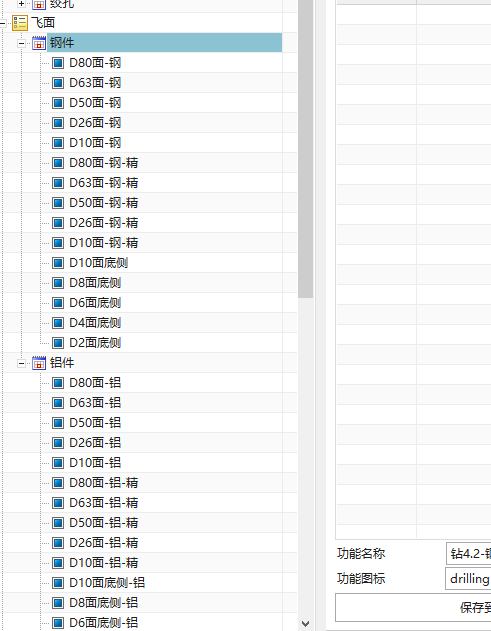Collapse the 钢件 tree node
Screen dimensions: 491x631
coord(21,43)
